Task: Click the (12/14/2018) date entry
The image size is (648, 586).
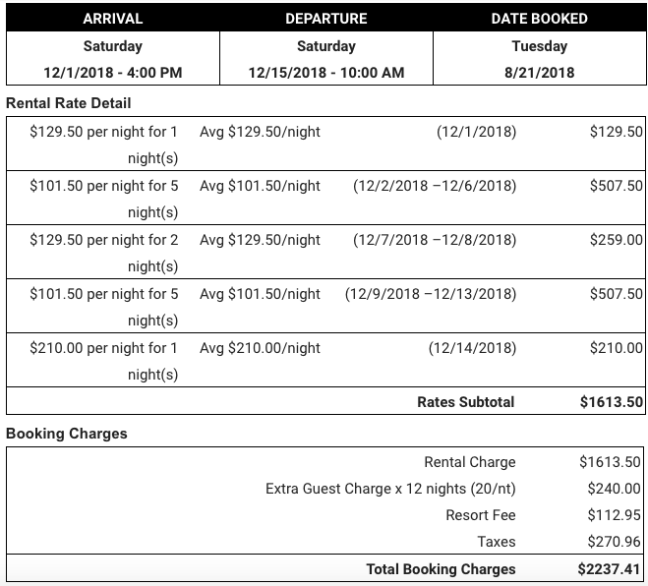Action: (x=472, y=348)
